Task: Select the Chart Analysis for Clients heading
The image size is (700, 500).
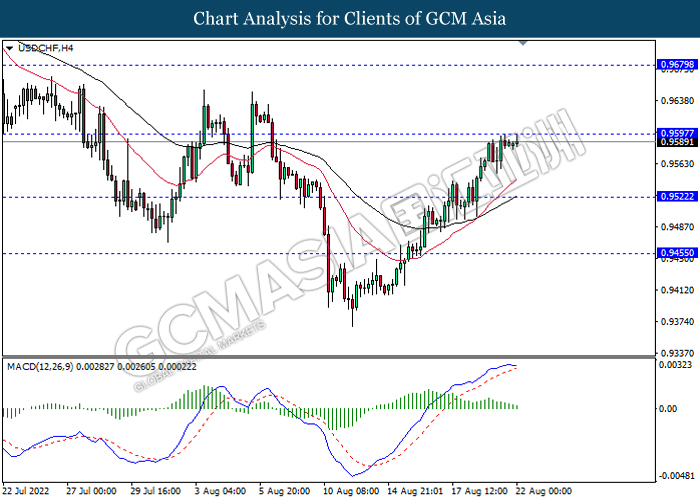Action: (350, 19)
